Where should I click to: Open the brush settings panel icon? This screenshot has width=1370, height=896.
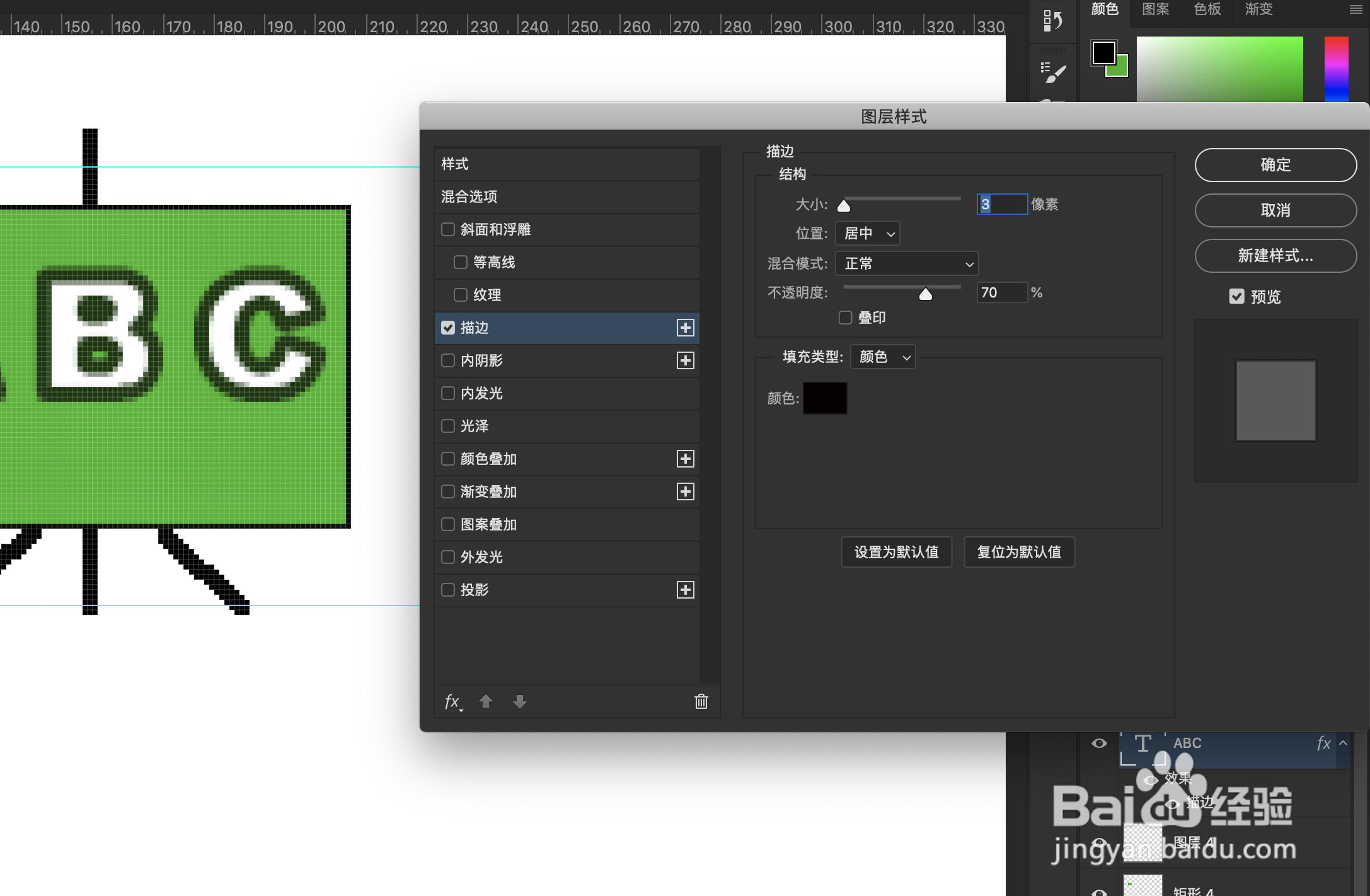point(1052,72)
